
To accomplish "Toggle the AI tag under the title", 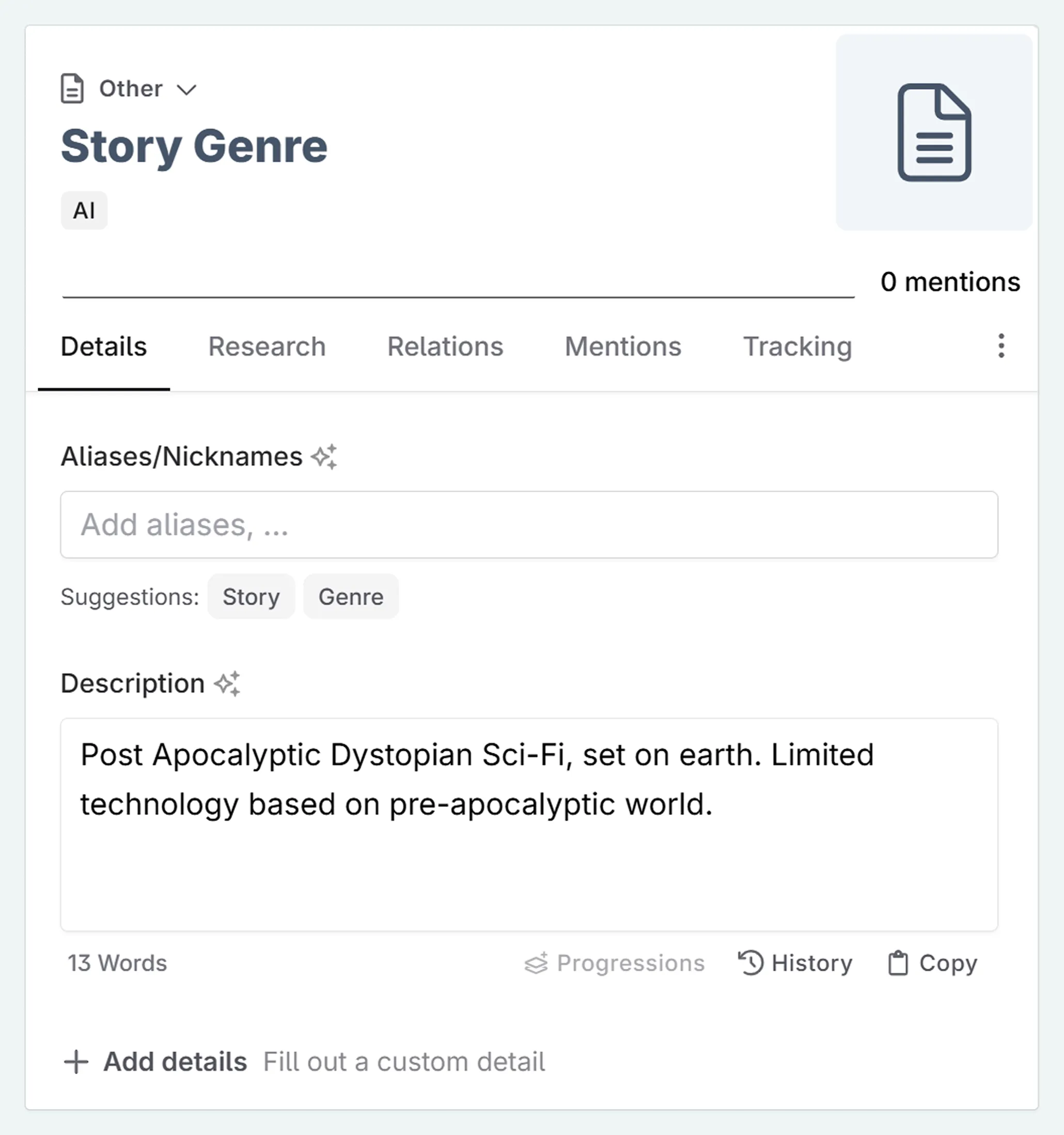I will [84, 210].
